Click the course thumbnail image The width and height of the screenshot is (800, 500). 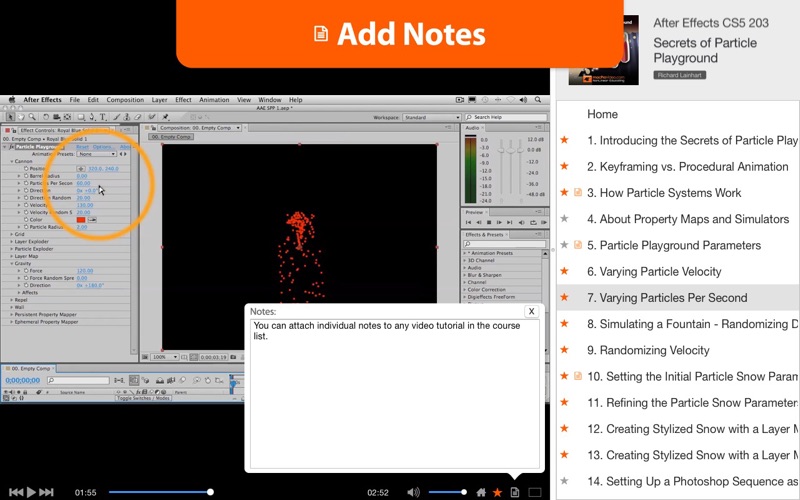604,50
